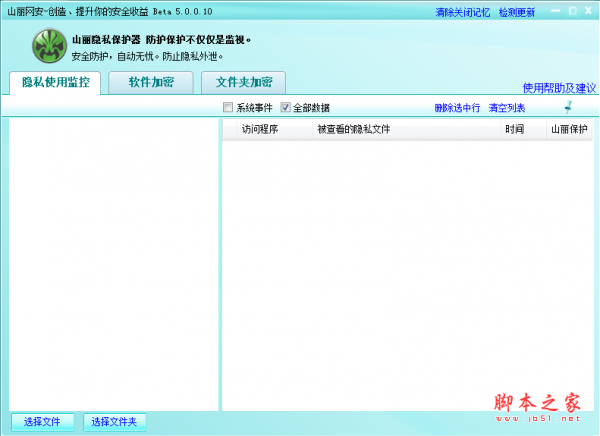Open the 文件夹加密 tab
Viewport: 600px width, 436px height.
tap(244, 82)
